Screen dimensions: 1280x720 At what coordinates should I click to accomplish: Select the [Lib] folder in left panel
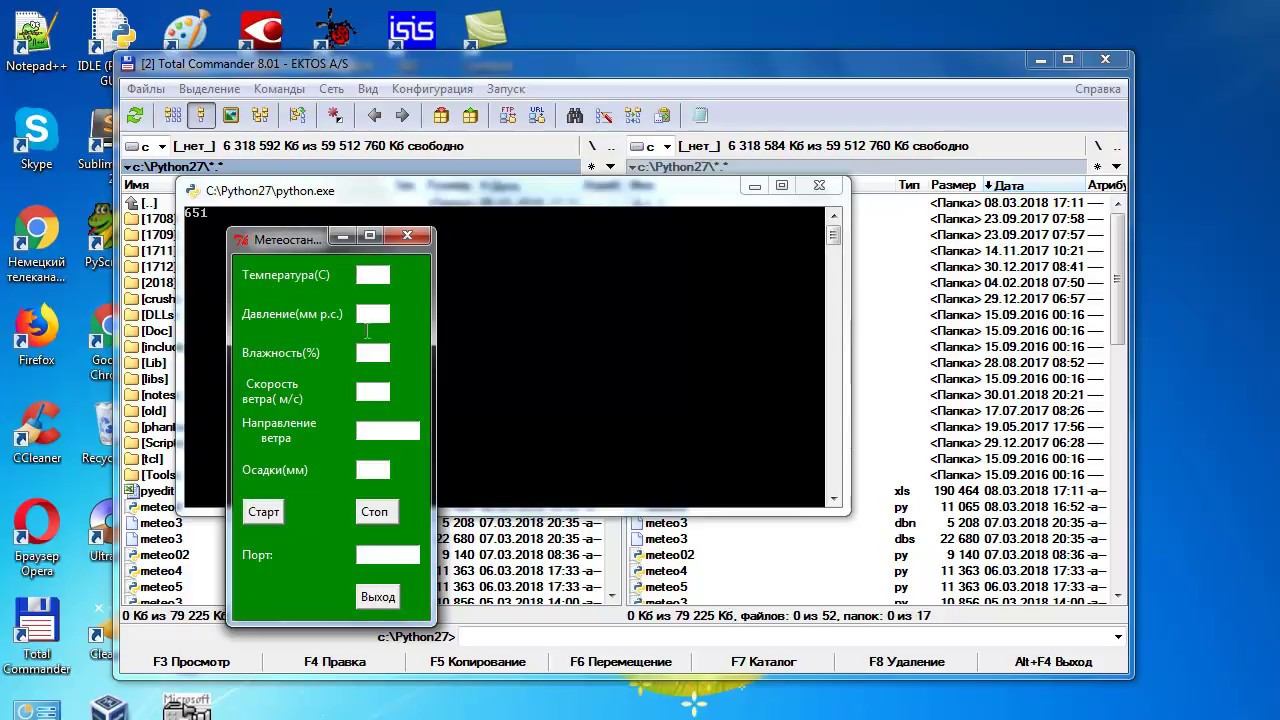[153, 363]
